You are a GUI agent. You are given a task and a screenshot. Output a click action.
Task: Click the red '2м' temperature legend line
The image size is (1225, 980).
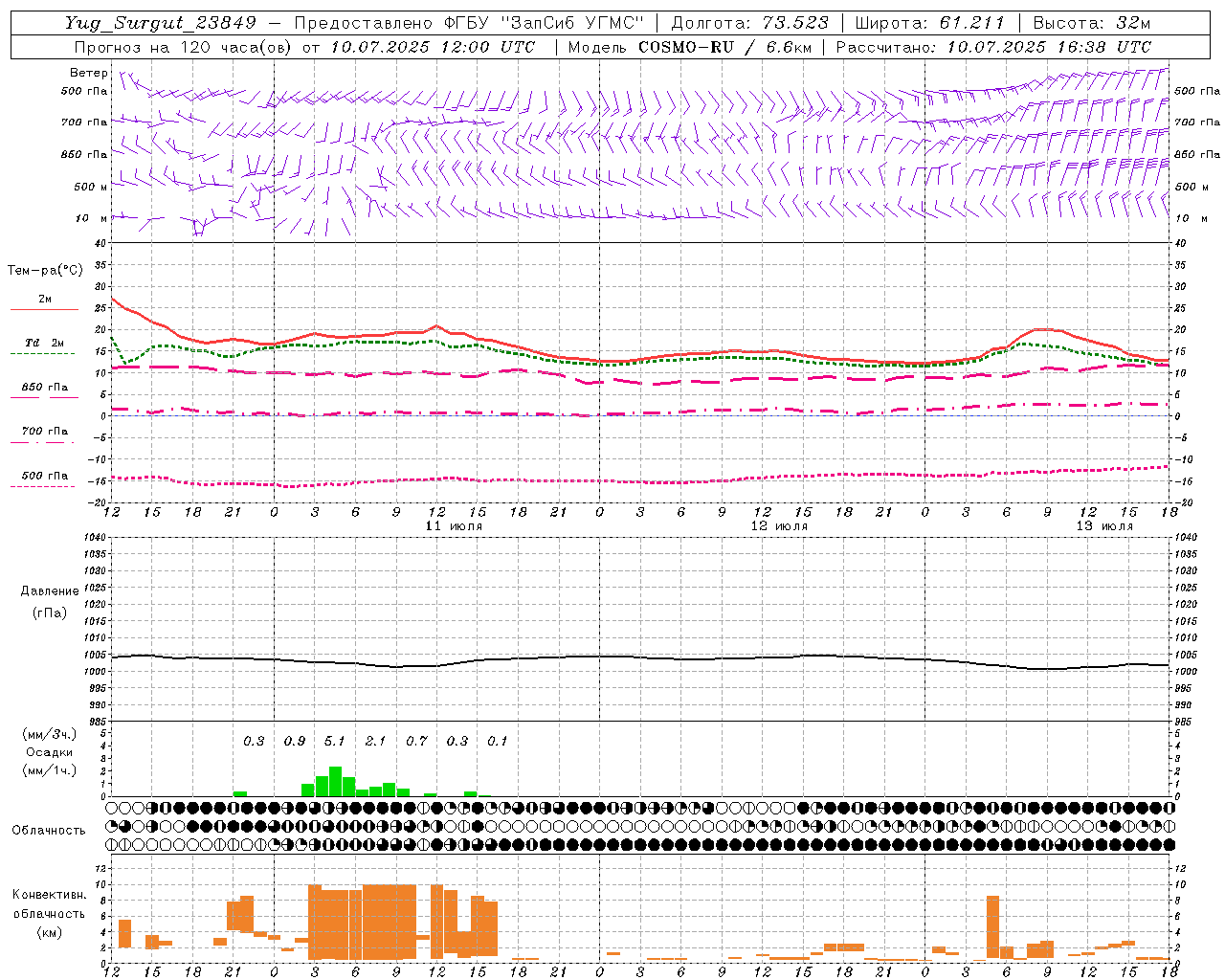coord(44,309)
